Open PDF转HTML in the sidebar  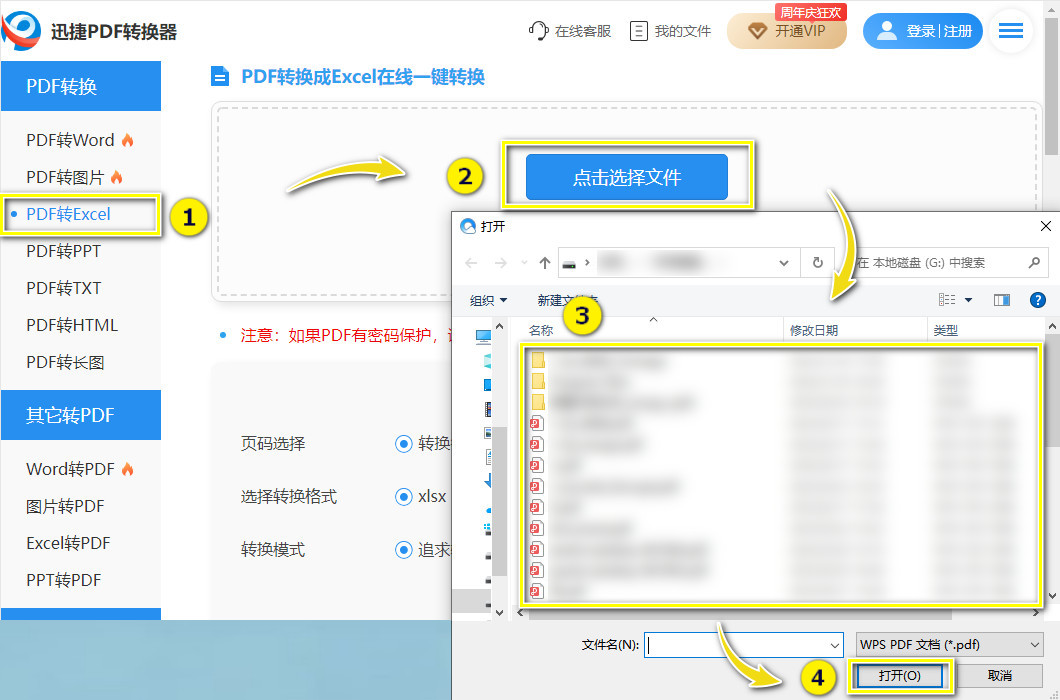72,325
